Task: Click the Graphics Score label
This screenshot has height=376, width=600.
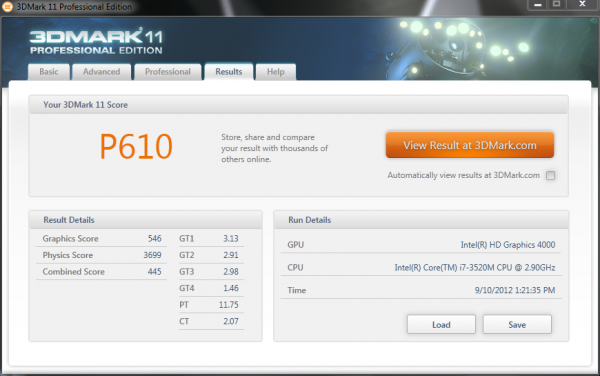Action: tap(70, 239)
